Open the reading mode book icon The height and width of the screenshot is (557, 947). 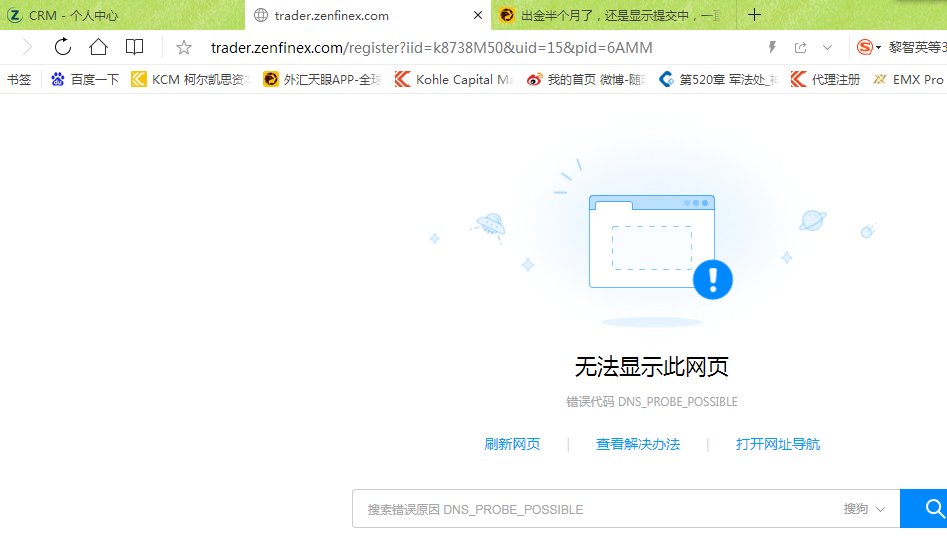[x=134, y=47]
